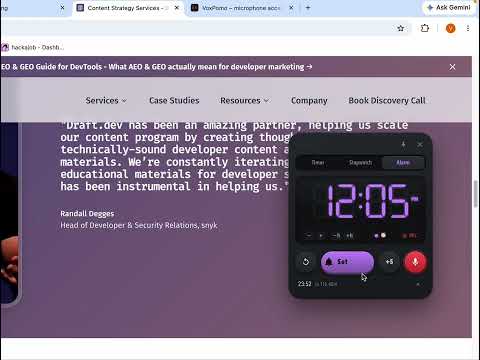Expand the Resources dropdown menu
480x360 pixels.
click(244, 100)
